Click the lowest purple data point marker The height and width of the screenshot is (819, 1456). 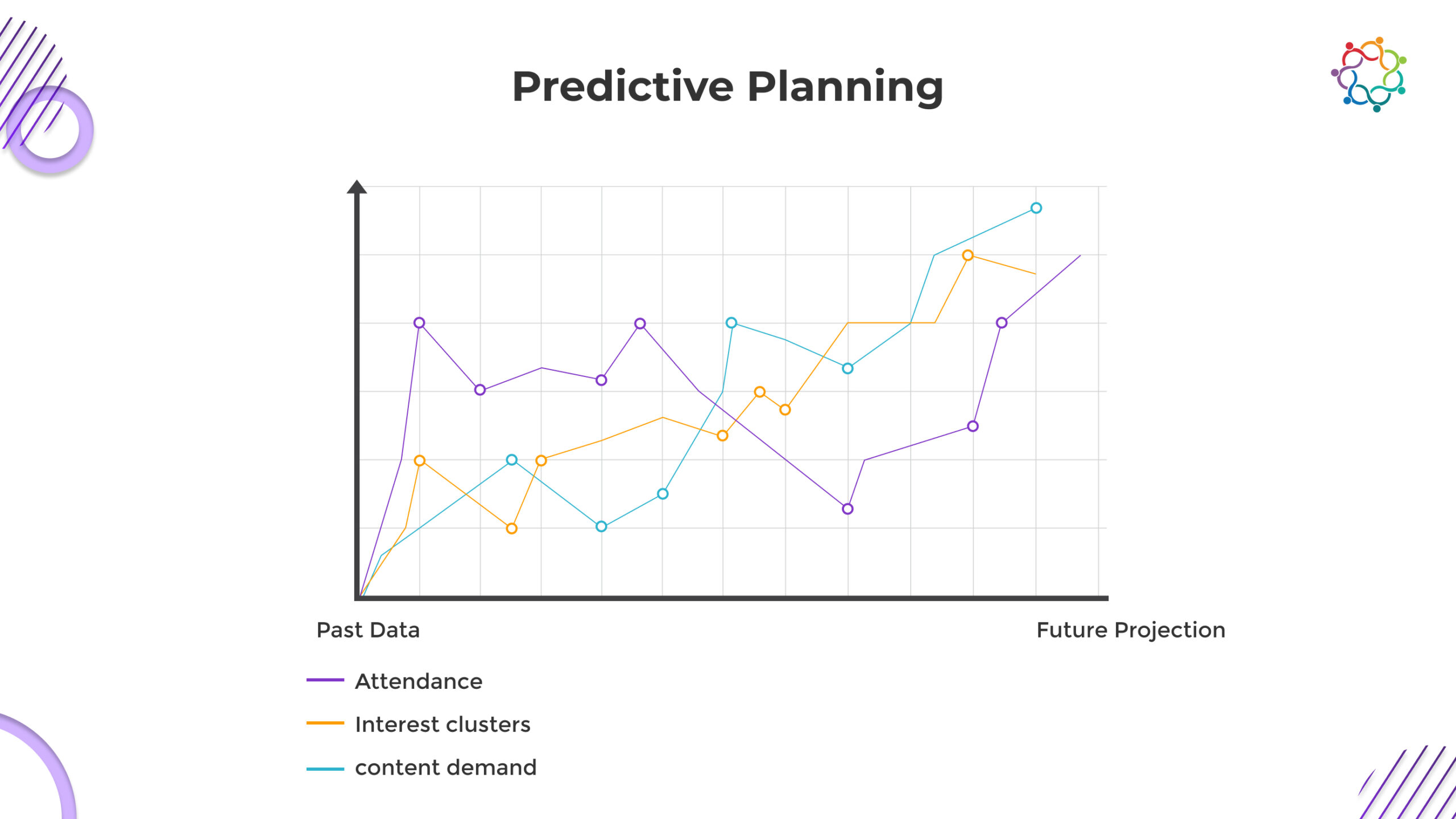[847, 509]
